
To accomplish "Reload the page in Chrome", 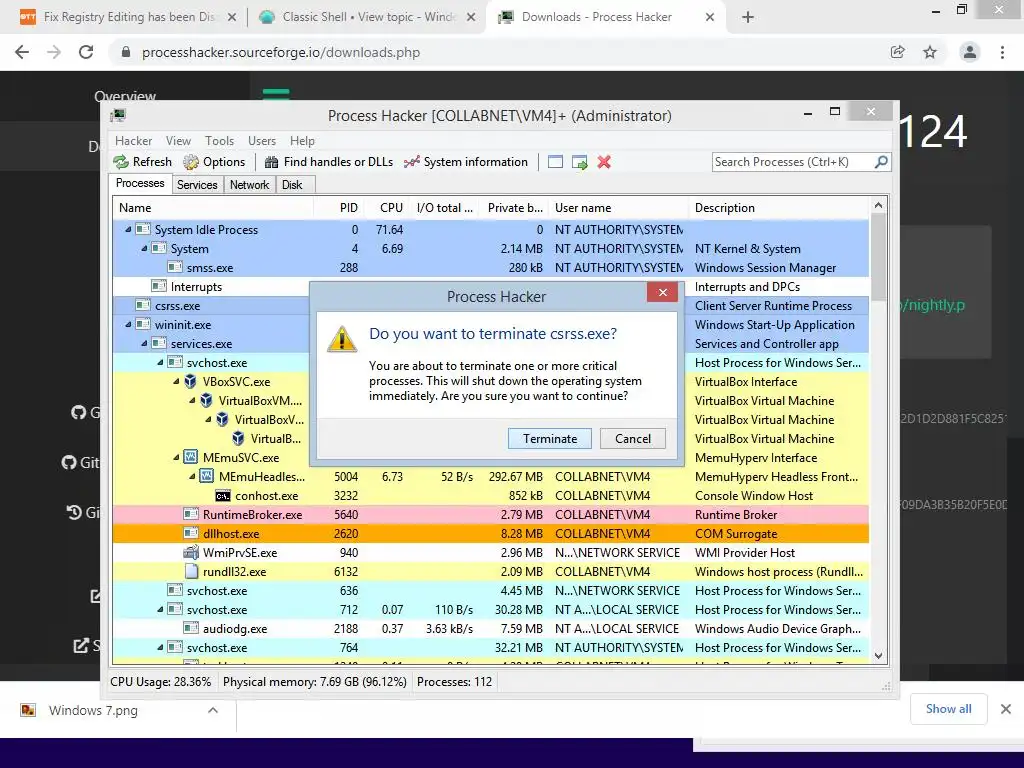I will pyautogui.click(x=86, y=52).
